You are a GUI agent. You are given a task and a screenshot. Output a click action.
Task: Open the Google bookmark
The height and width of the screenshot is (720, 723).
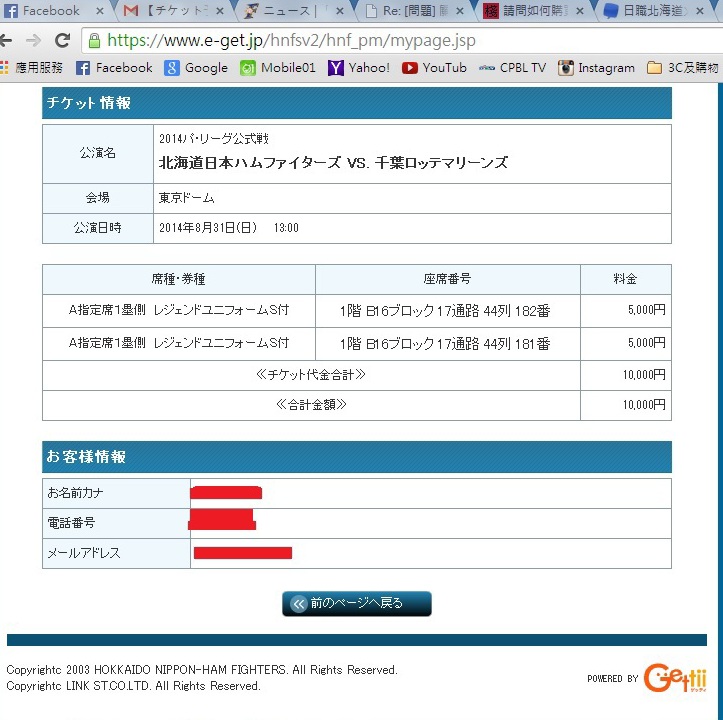point(196,68)
